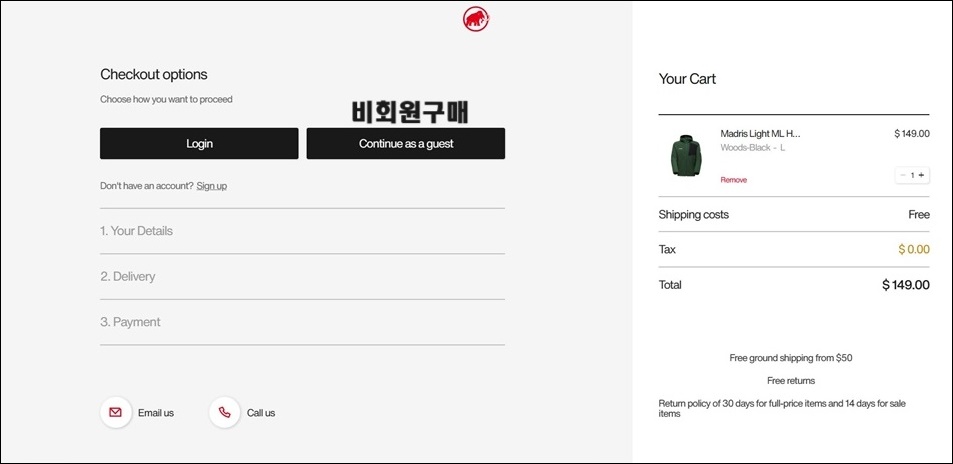Decrease jacket quantity with minus button
The image size is (953, 464).
[x=903, y=175]
